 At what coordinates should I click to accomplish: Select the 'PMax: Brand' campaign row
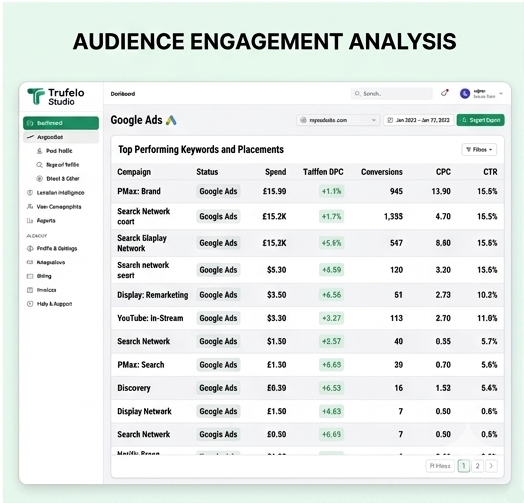tap(307, 191)
